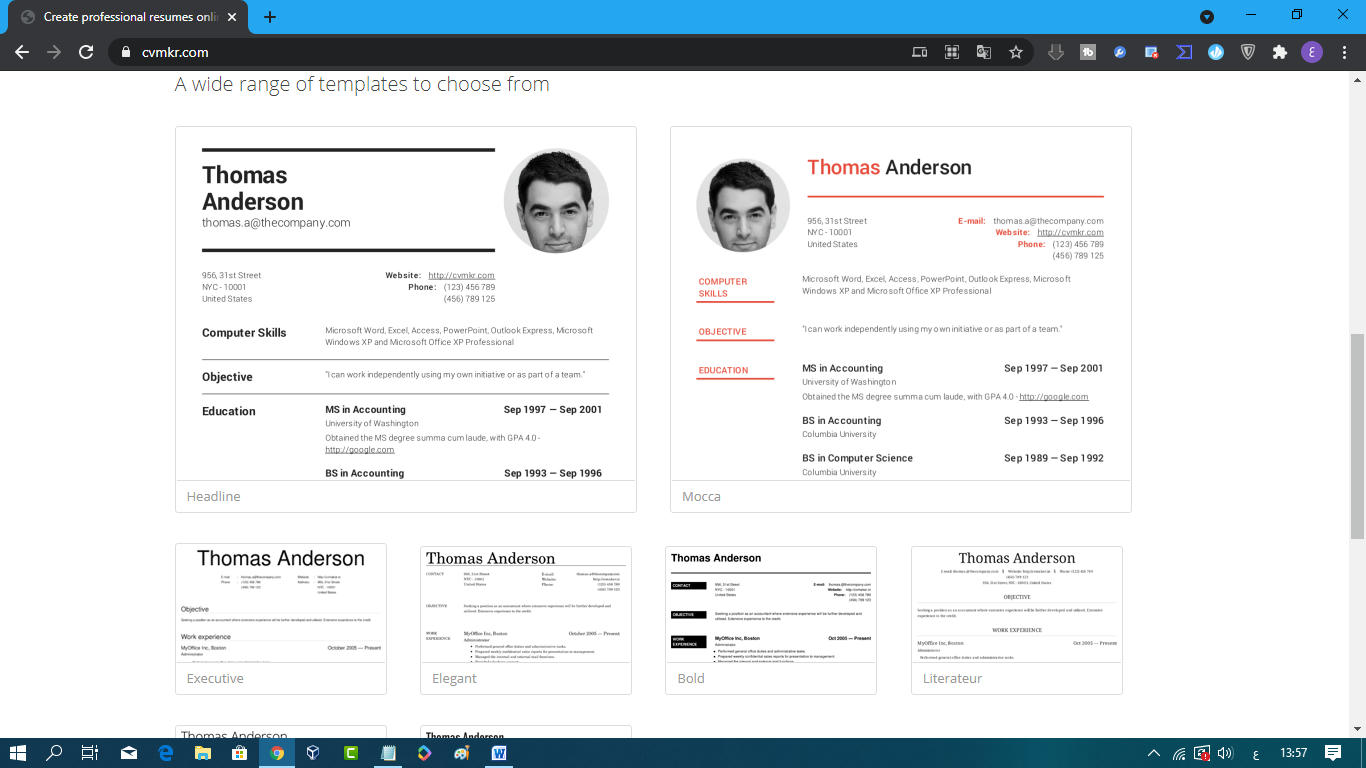
Task: Open the Mocca template preview
Action: pyautogui.click(x=901, y=304)
